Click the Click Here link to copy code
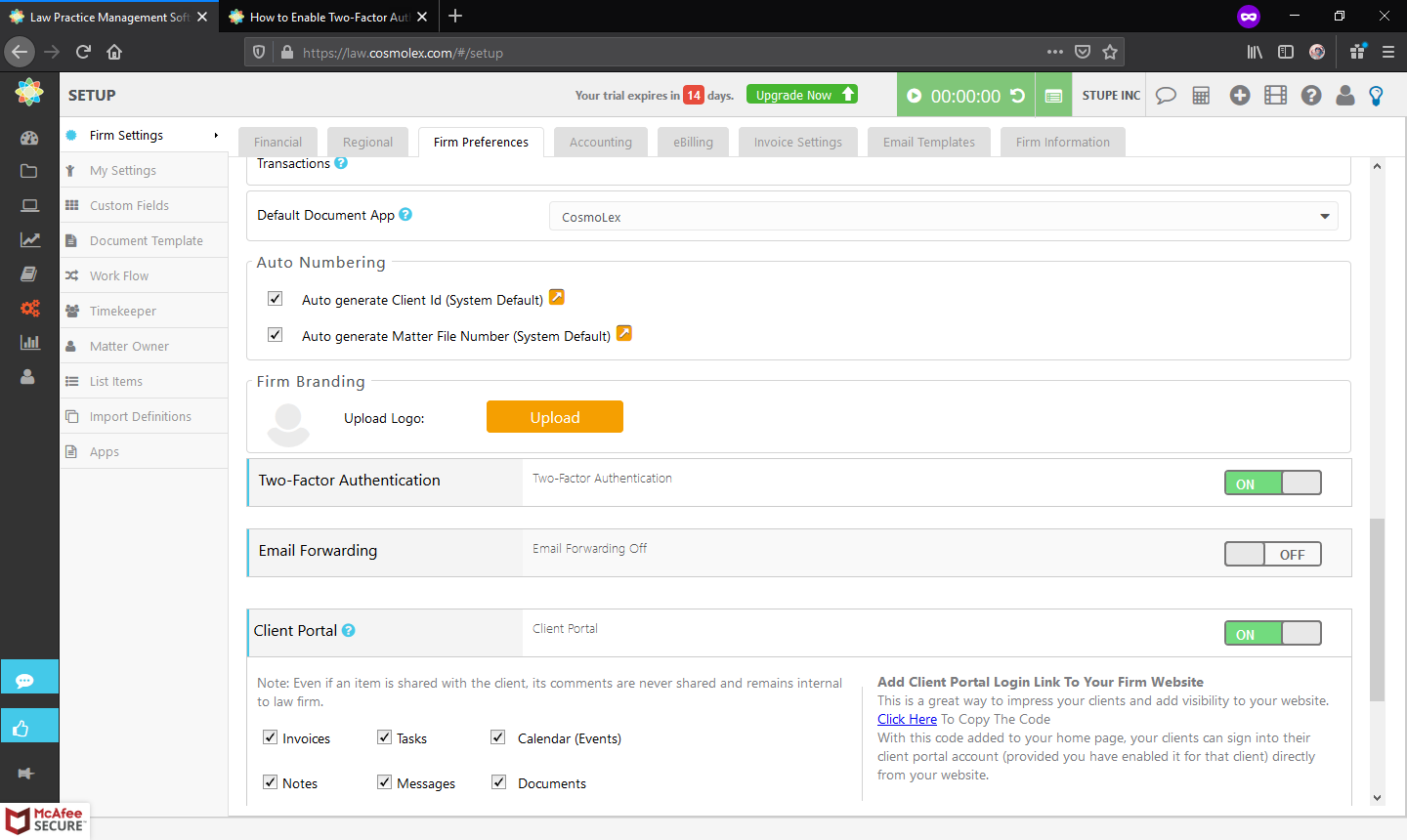 click(907, 719)
